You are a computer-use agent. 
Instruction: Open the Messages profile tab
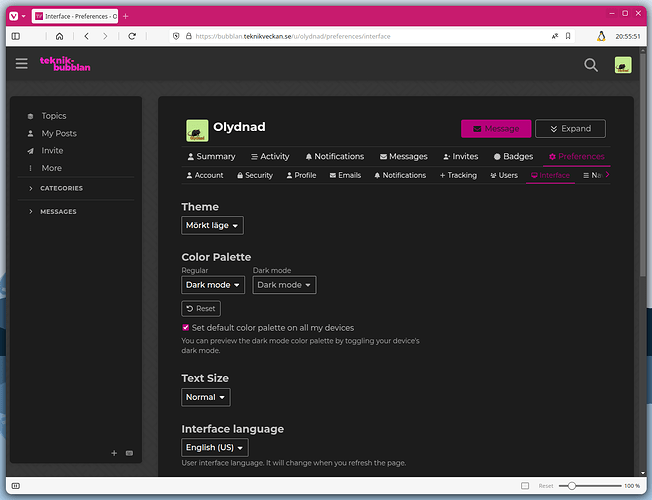click(x=404, y=156)
